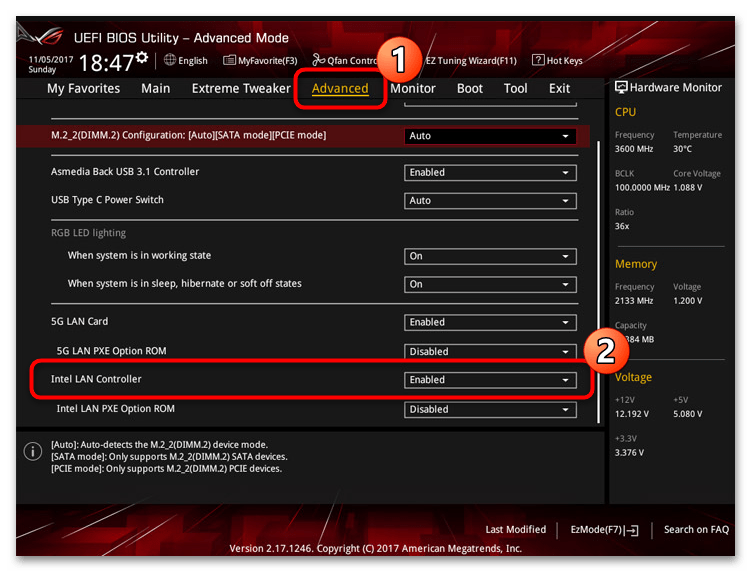Select 5G LAN Card label
The image size is (751, 572).
pyautogui.click(x=80, y=321)
